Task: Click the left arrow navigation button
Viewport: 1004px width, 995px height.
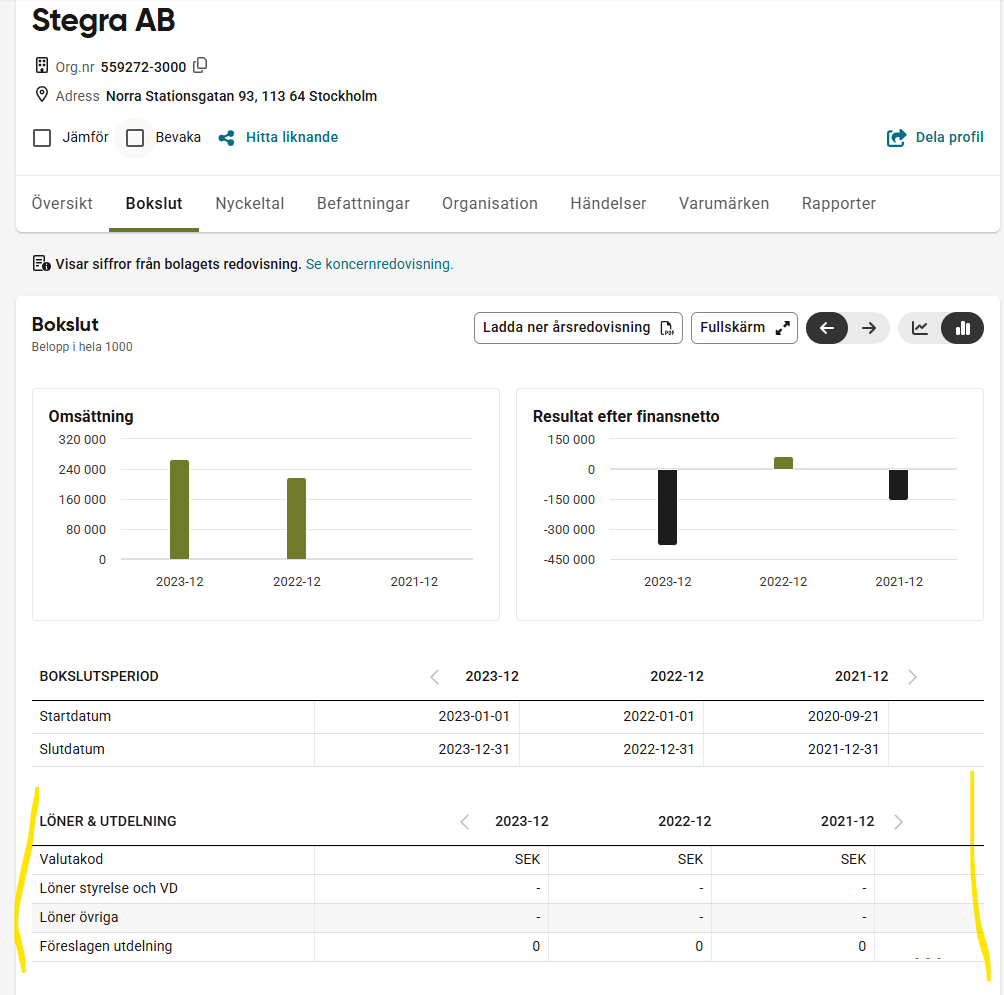Action: click(827, 328)
